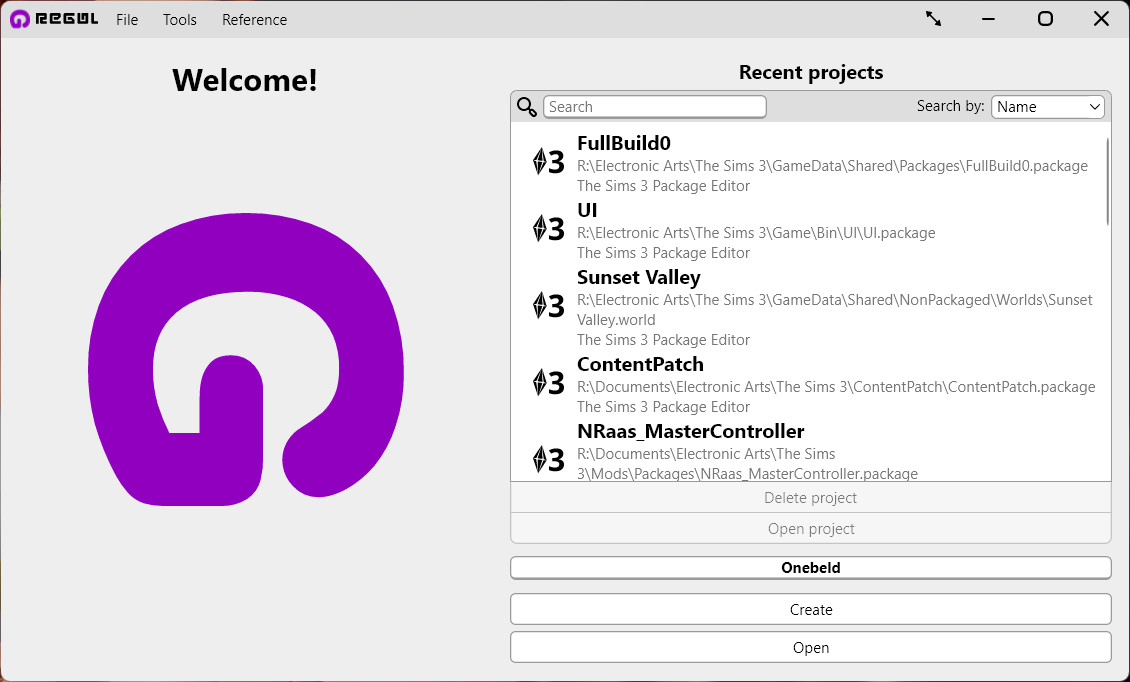1130x682 pixels.
Task: Open the File menu
Action: click(x=127, y=19)
